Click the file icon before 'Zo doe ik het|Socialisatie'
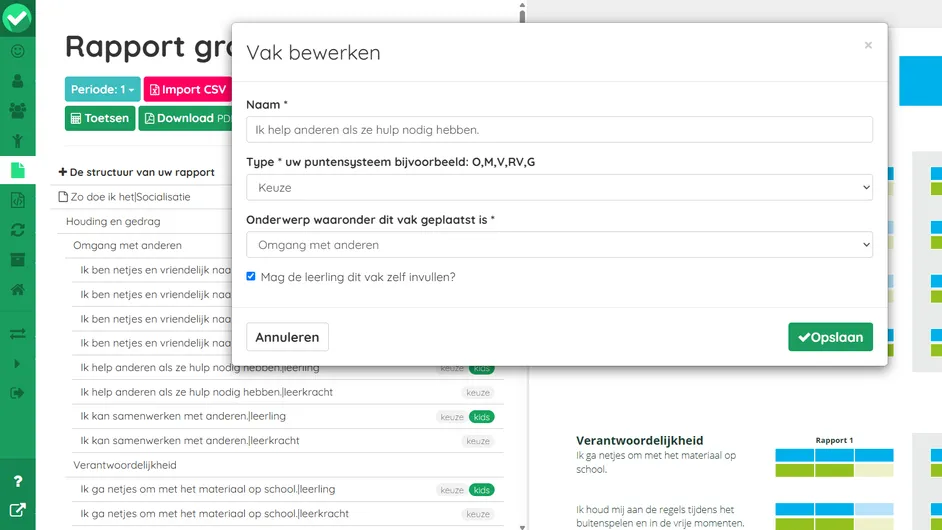The height and width of the screenshot is (530, 942). (63, 196)
